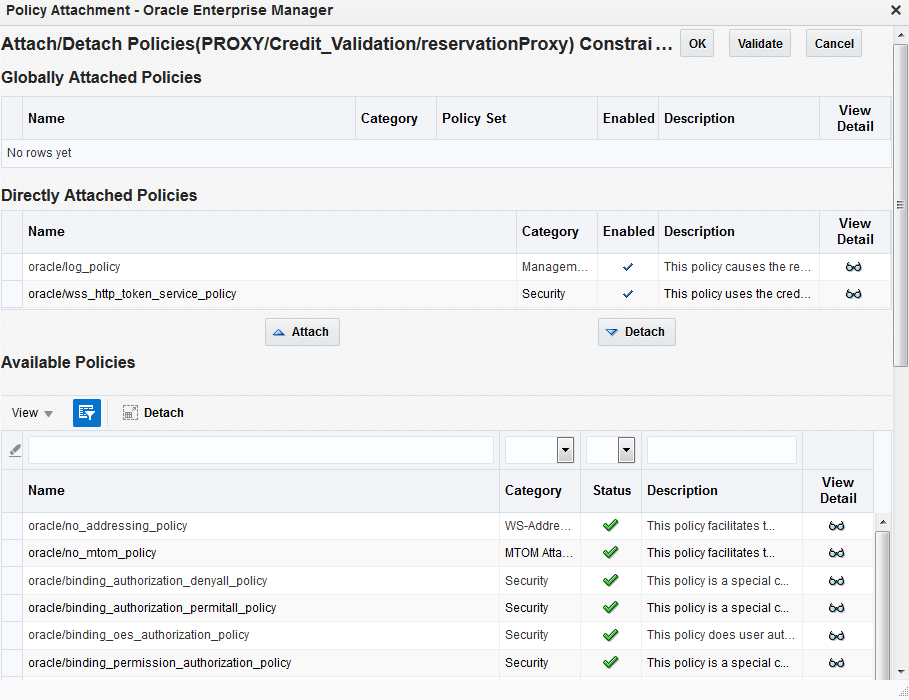Image resolution: width=909 pixels, height=700 pixels.
Task: Select oracle/binding_permission_authorization_policy row
Action: click(x=437, y=662)
